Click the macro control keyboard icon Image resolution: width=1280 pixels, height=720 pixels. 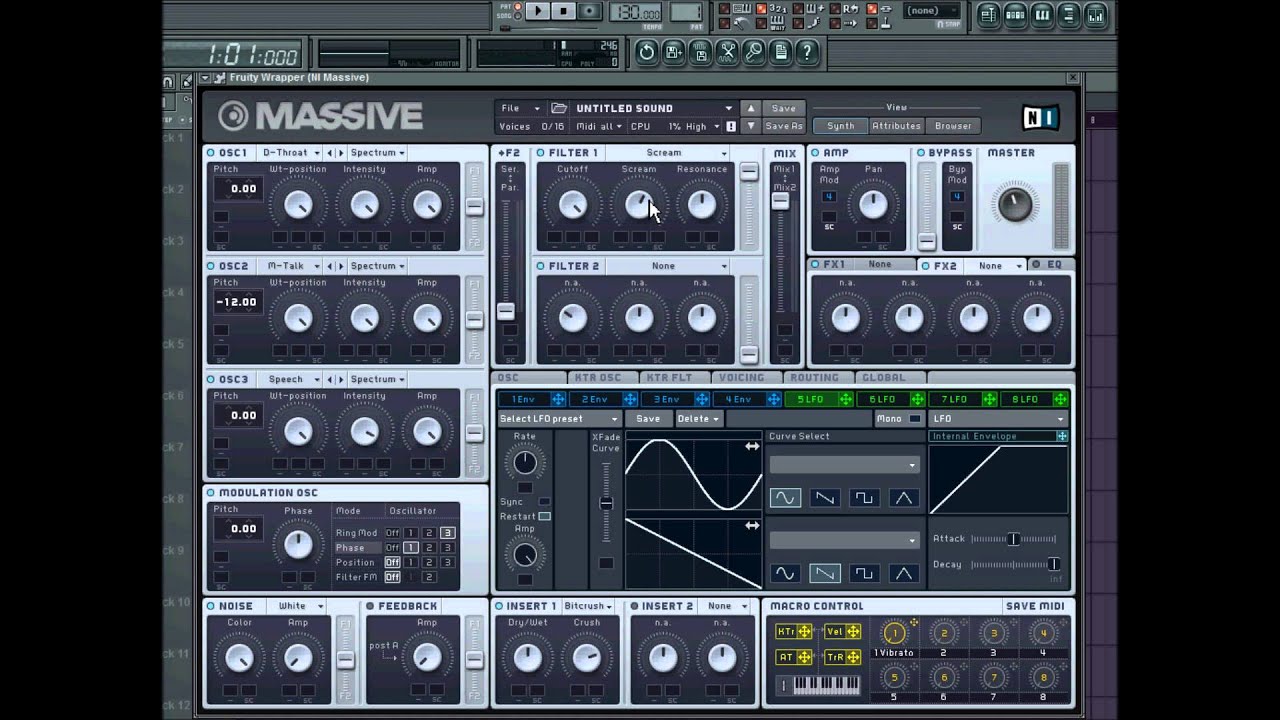(819, 685)
